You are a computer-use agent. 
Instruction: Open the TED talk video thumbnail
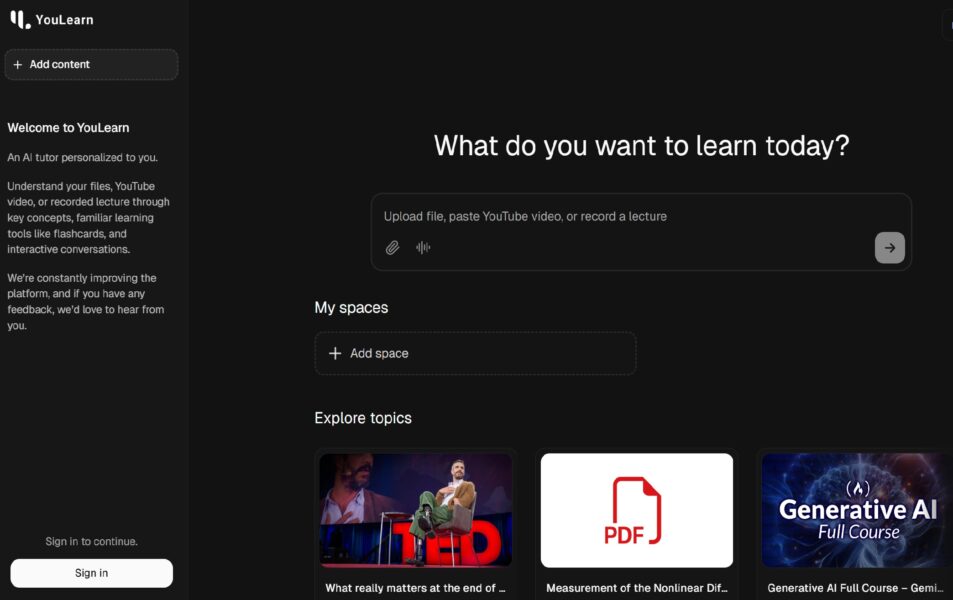415,510
